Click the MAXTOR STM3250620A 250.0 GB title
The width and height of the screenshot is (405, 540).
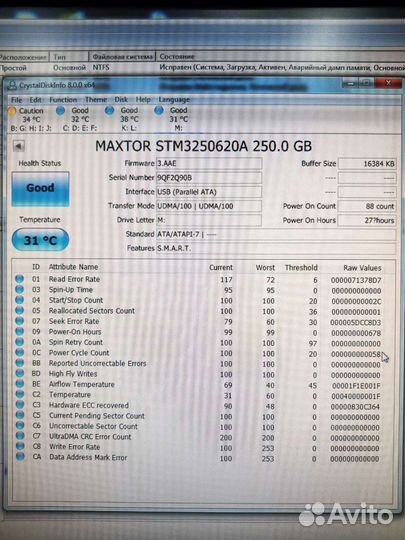pyautogui.click(x=203, y=146)
